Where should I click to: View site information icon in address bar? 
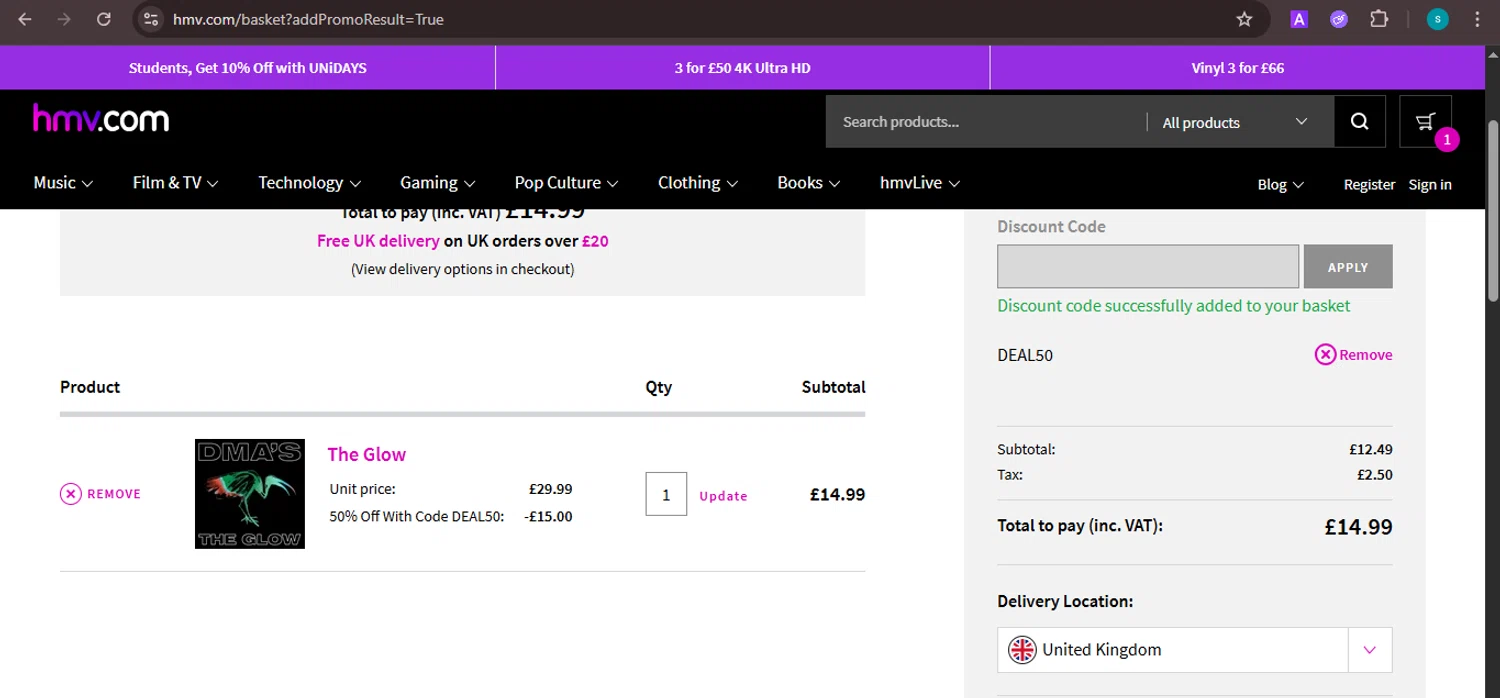[150, 19]
